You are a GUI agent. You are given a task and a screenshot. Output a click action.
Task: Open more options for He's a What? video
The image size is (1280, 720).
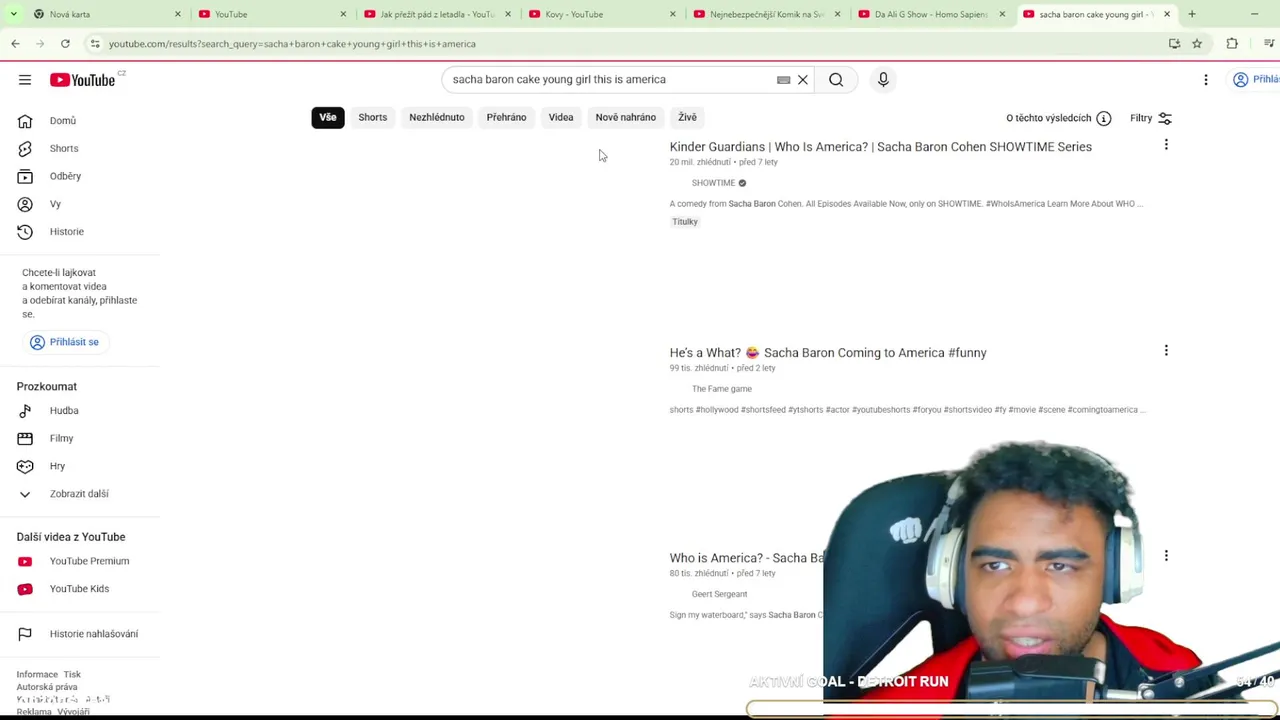(x=1166, y=351)
